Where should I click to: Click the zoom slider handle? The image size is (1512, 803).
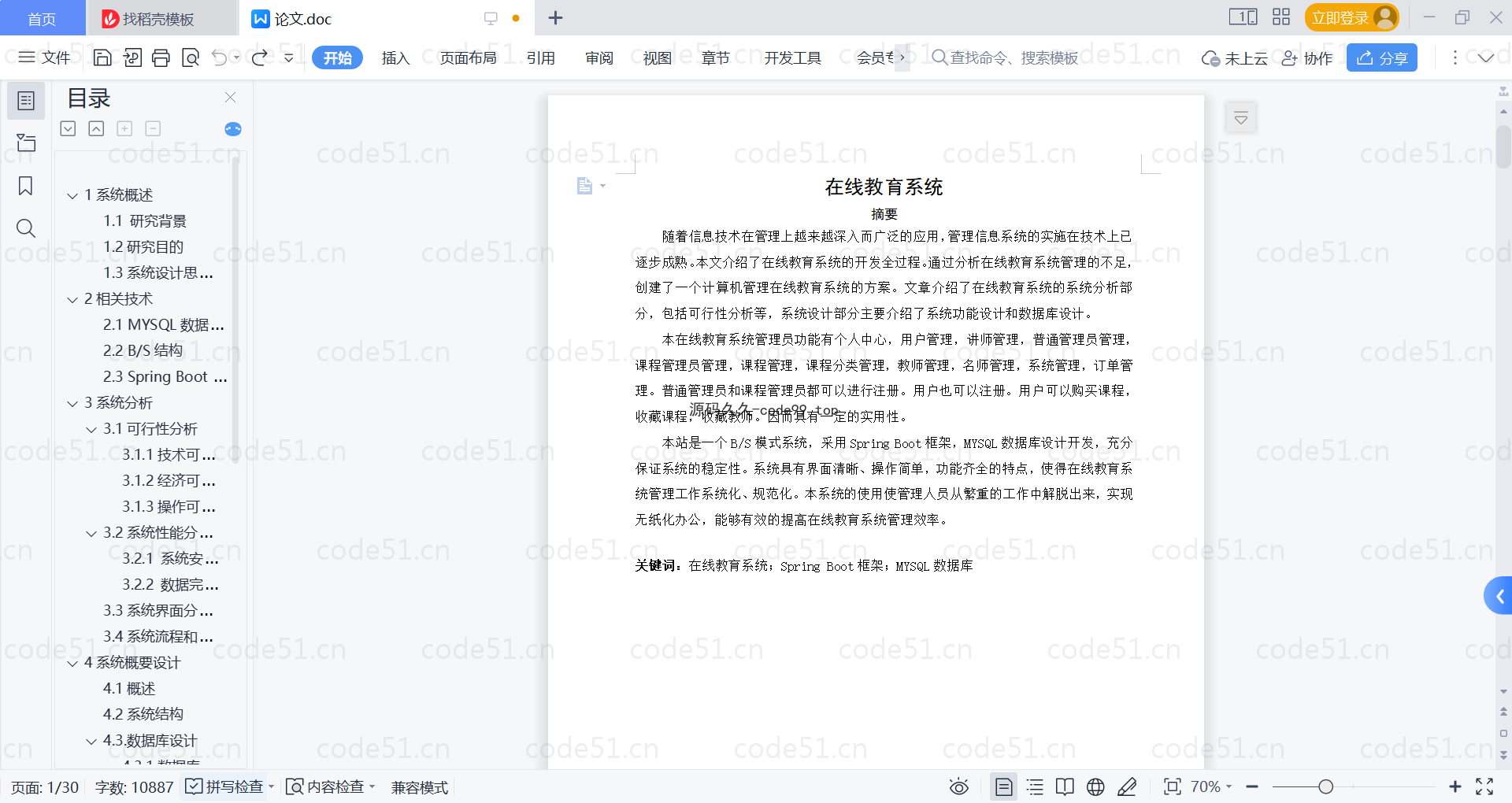coord(1326,786)
